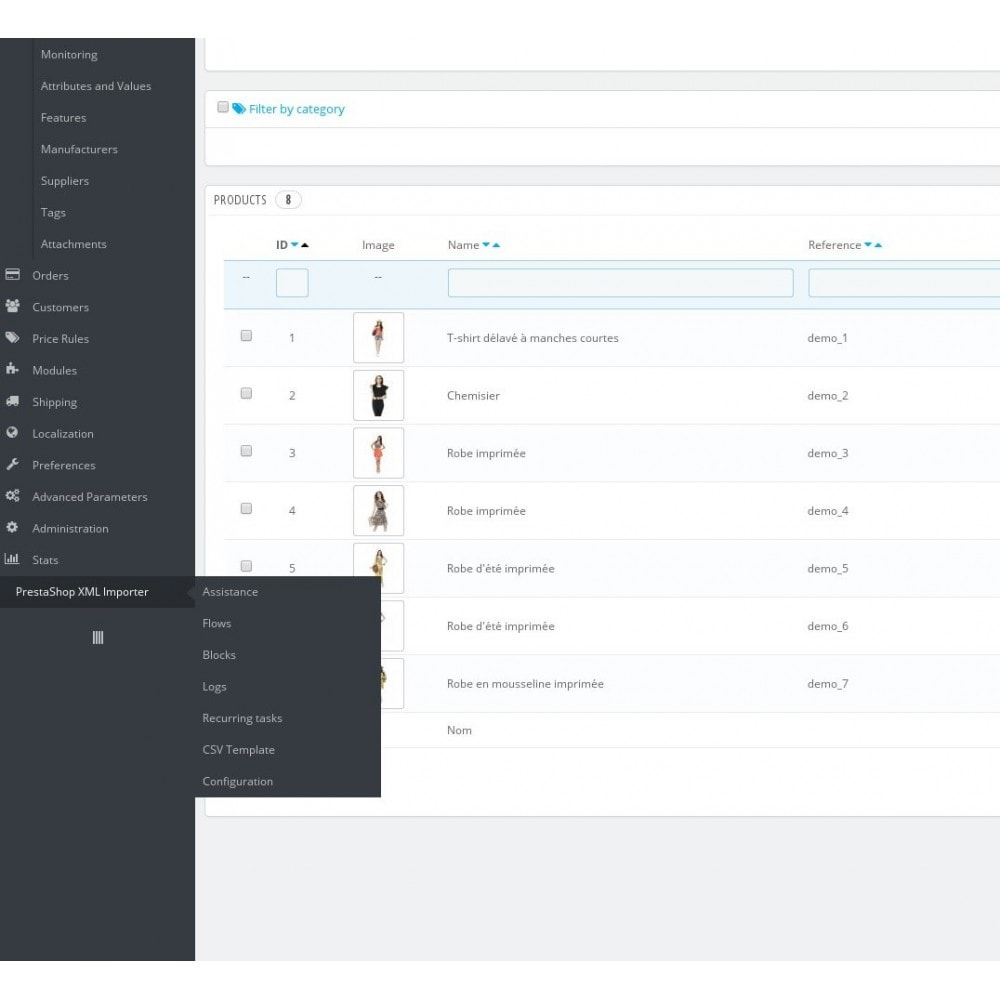
Task: Click thumbnail of product ID 3
Action: point(378,453)
